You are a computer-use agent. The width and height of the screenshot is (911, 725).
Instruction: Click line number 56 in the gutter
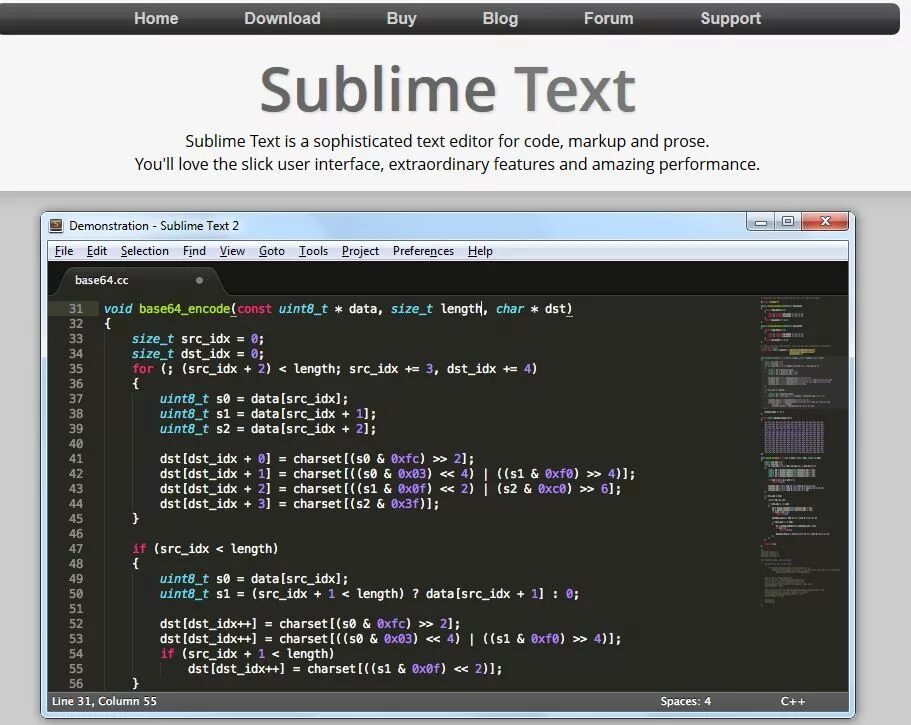click(76, 684)
